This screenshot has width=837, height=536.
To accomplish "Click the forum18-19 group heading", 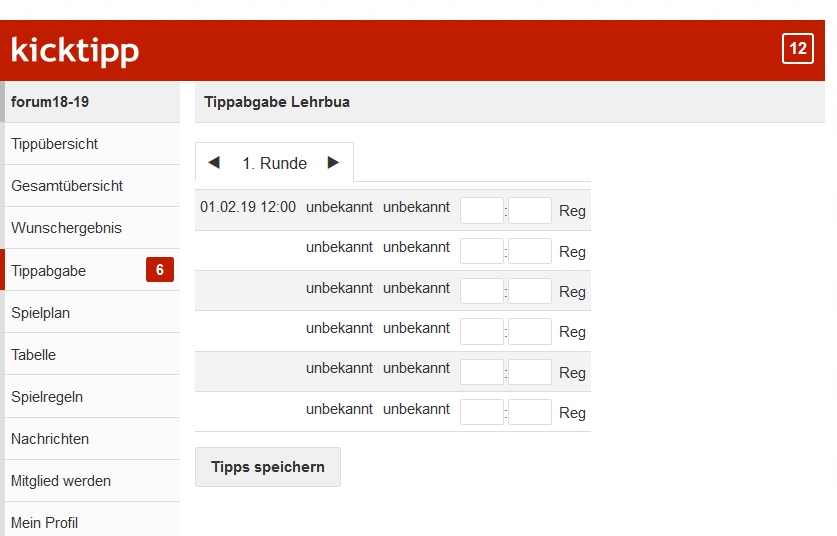I will point(50,102).
